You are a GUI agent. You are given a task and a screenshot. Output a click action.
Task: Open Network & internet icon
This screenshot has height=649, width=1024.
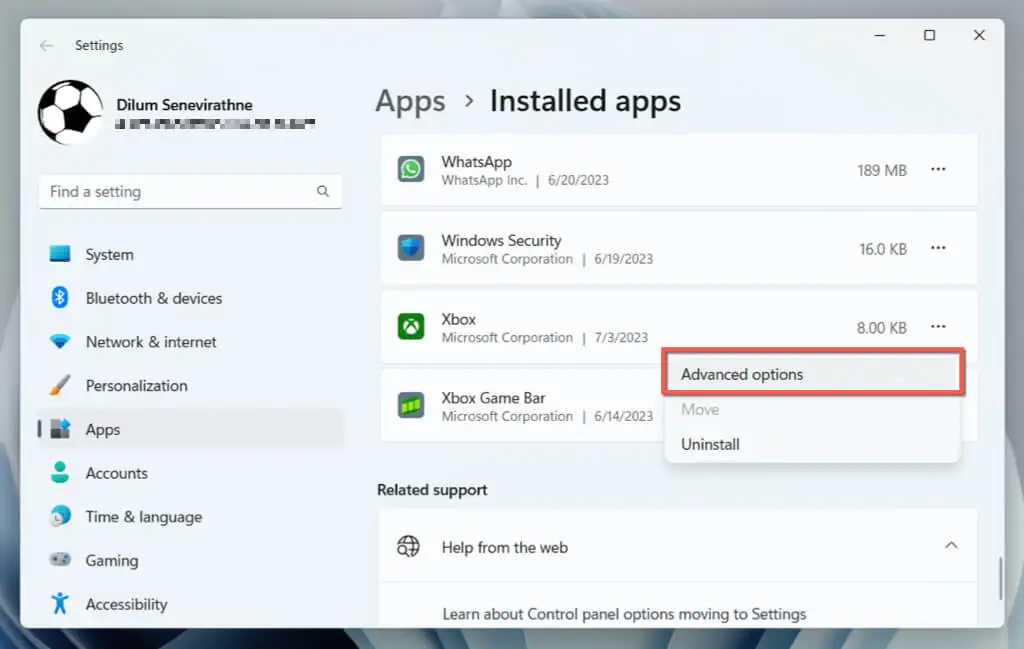point(60,341)
